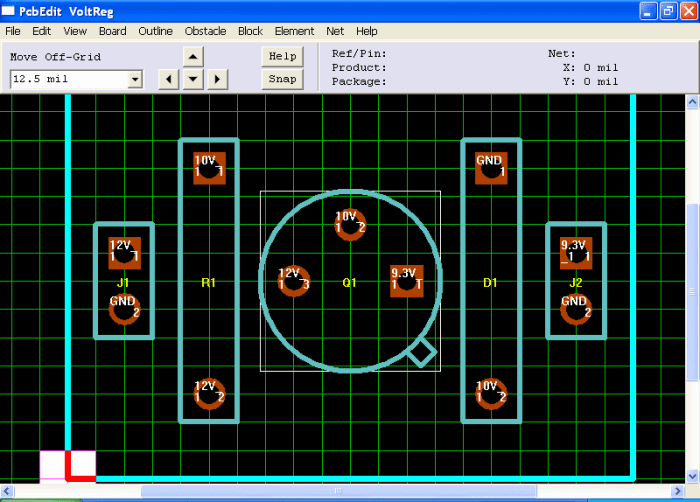Close the PcbEdit window

(689, 11)
